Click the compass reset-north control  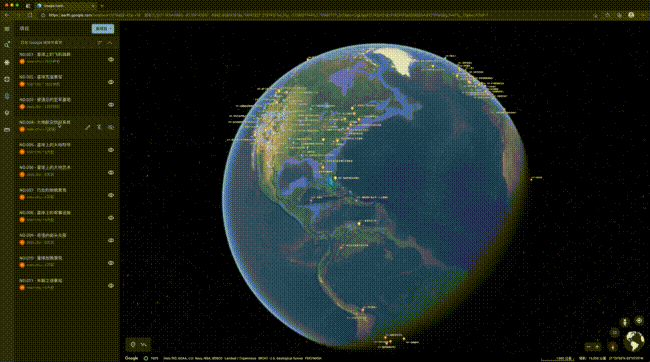tap(613, 346)
